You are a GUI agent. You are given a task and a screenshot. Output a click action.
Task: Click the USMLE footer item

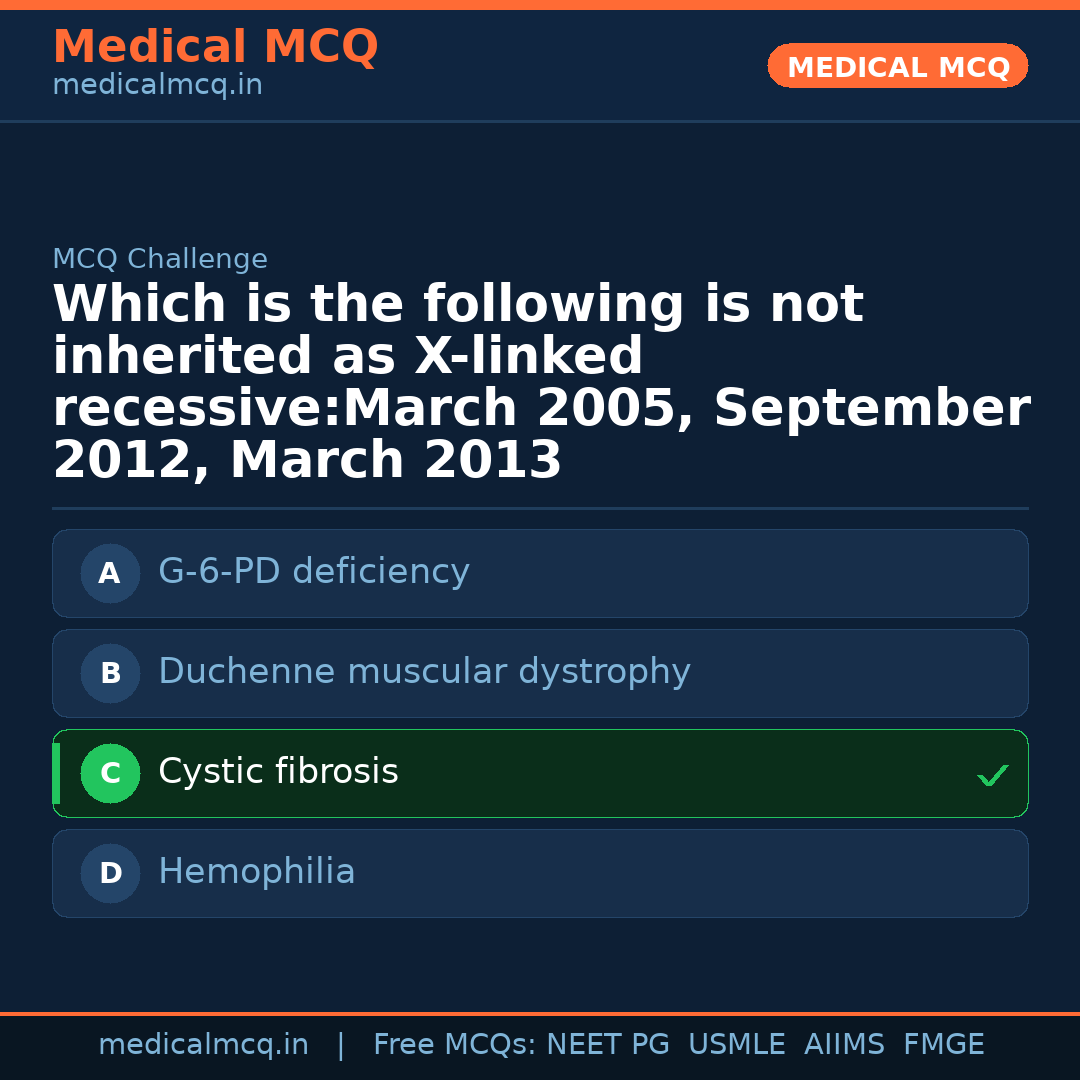(x=737, y=1043)
